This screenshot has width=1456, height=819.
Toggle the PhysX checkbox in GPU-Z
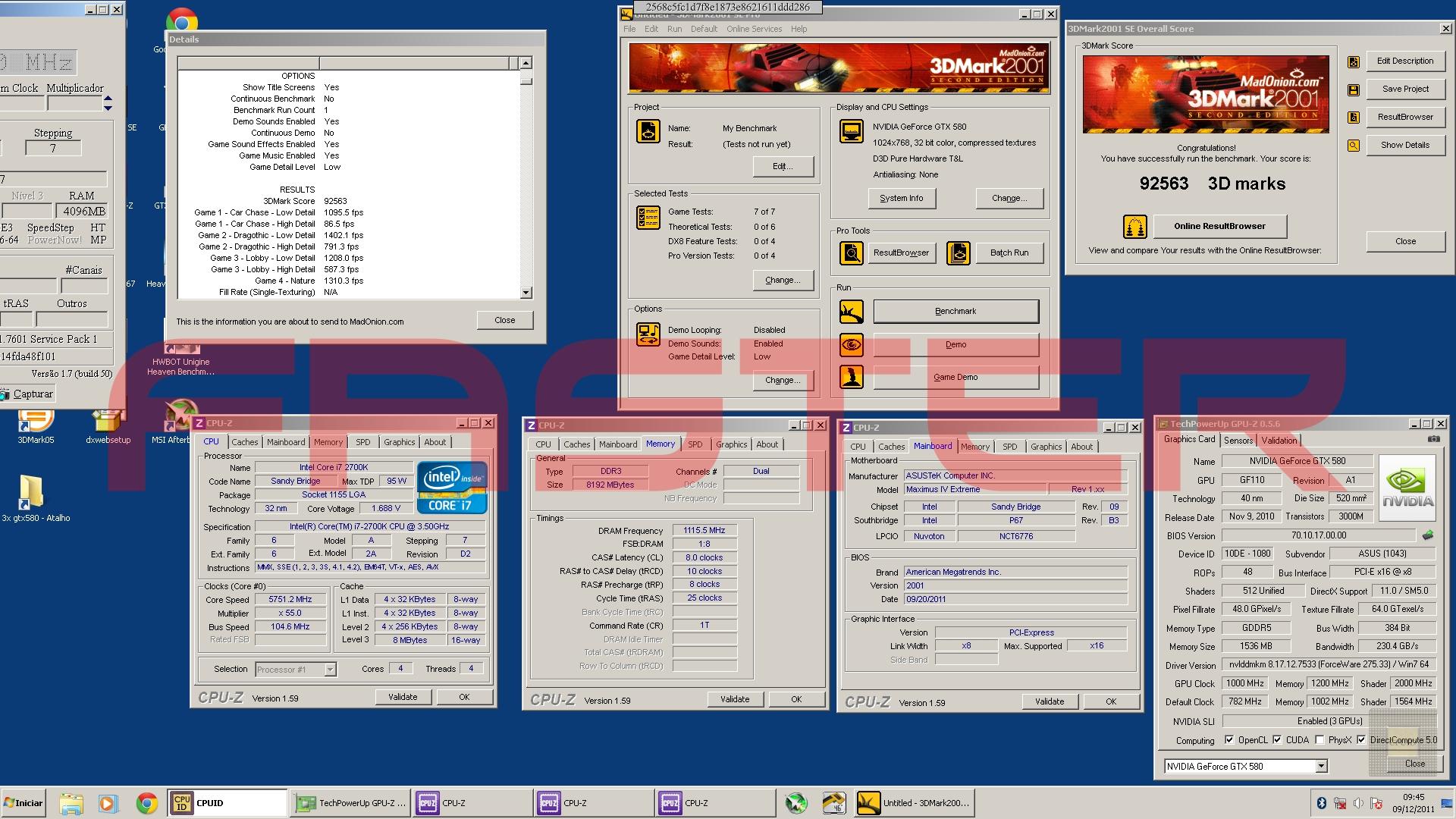point(1320,740)
